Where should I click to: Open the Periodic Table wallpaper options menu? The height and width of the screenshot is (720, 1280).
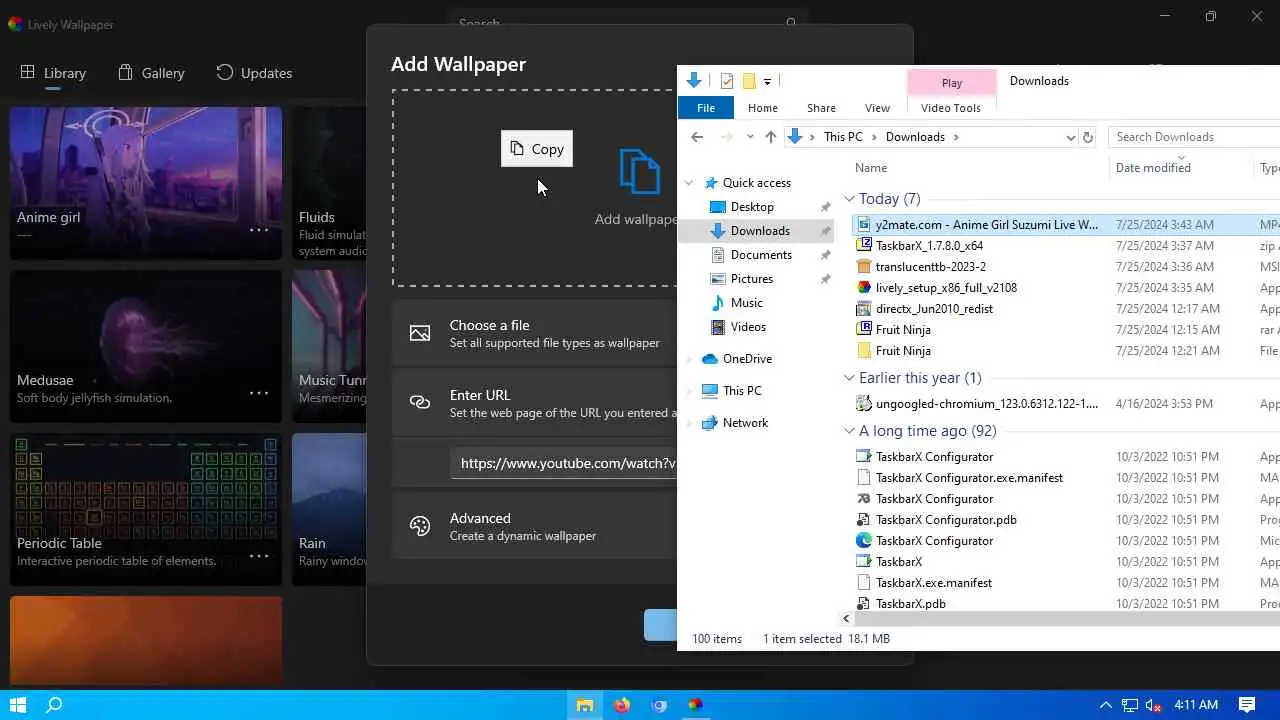point(259,555)
